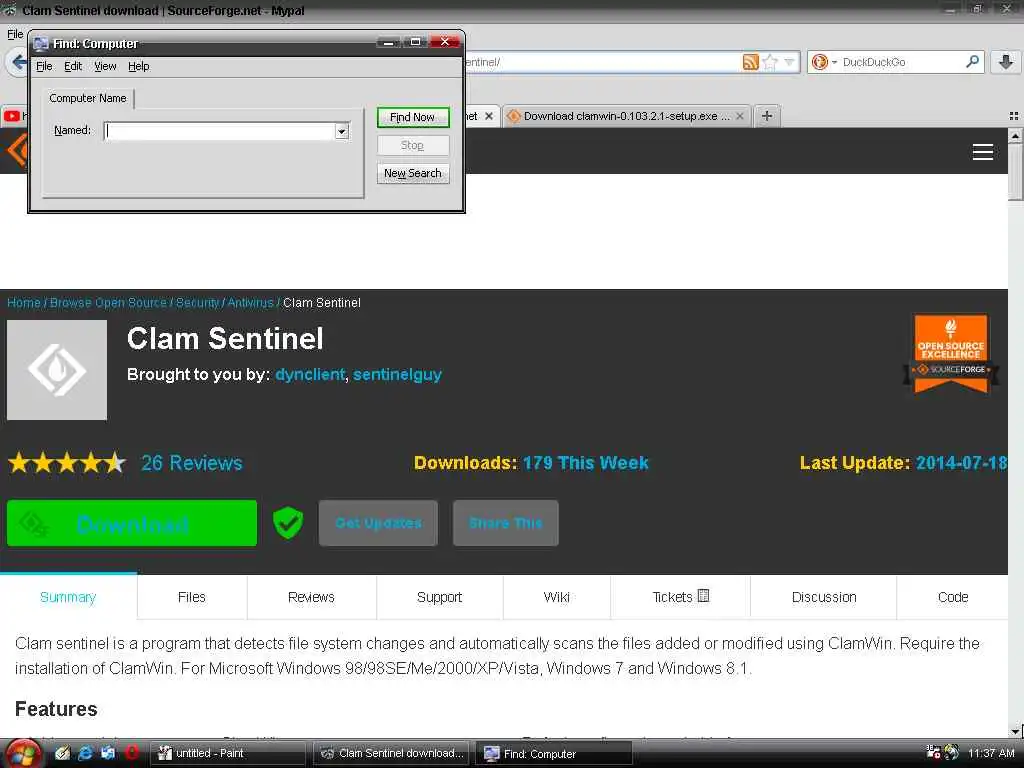Screen dimensions: 1024x768
Task: Open the Windows Start orb
Action: click(24, 754)
